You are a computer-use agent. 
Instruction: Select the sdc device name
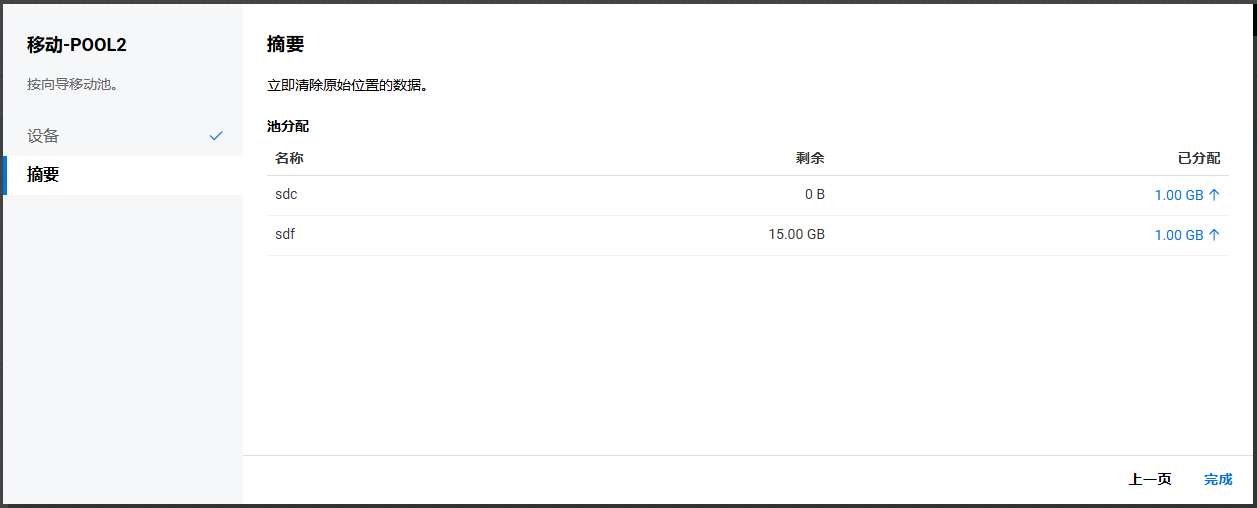tap(286, 194)
